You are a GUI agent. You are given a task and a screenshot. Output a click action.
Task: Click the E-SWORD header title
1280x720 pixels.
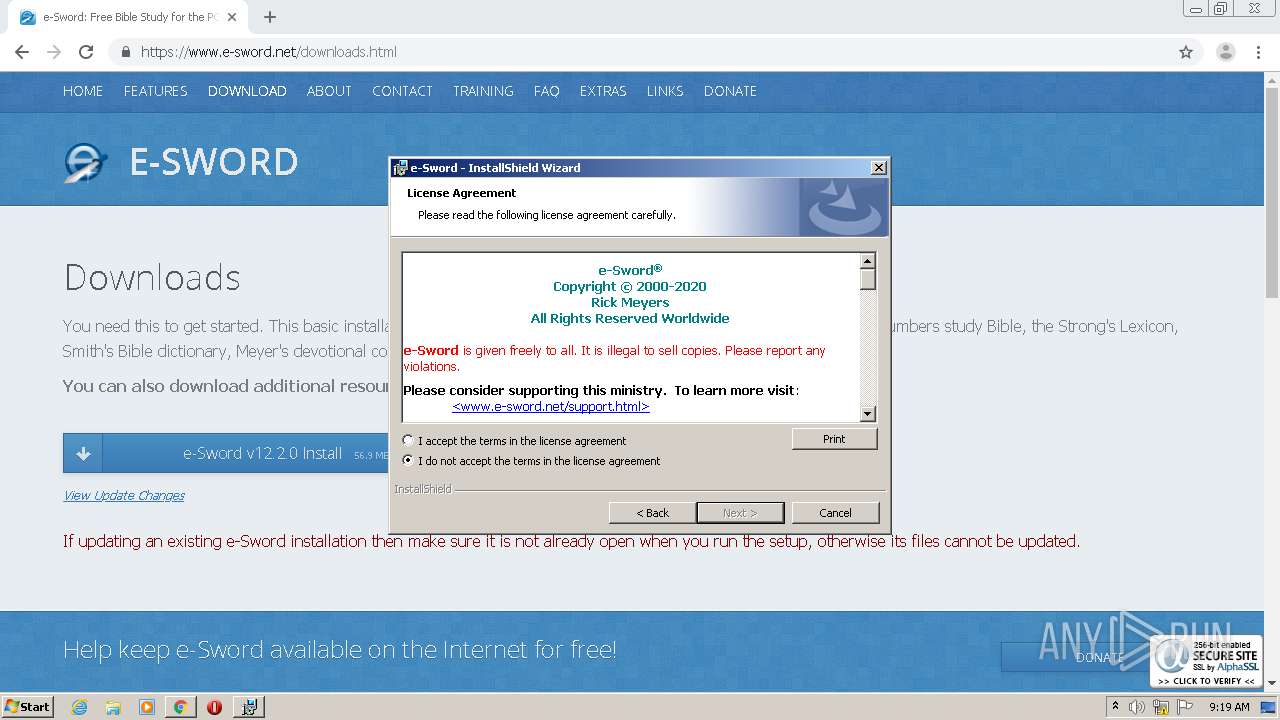[214, 162]
